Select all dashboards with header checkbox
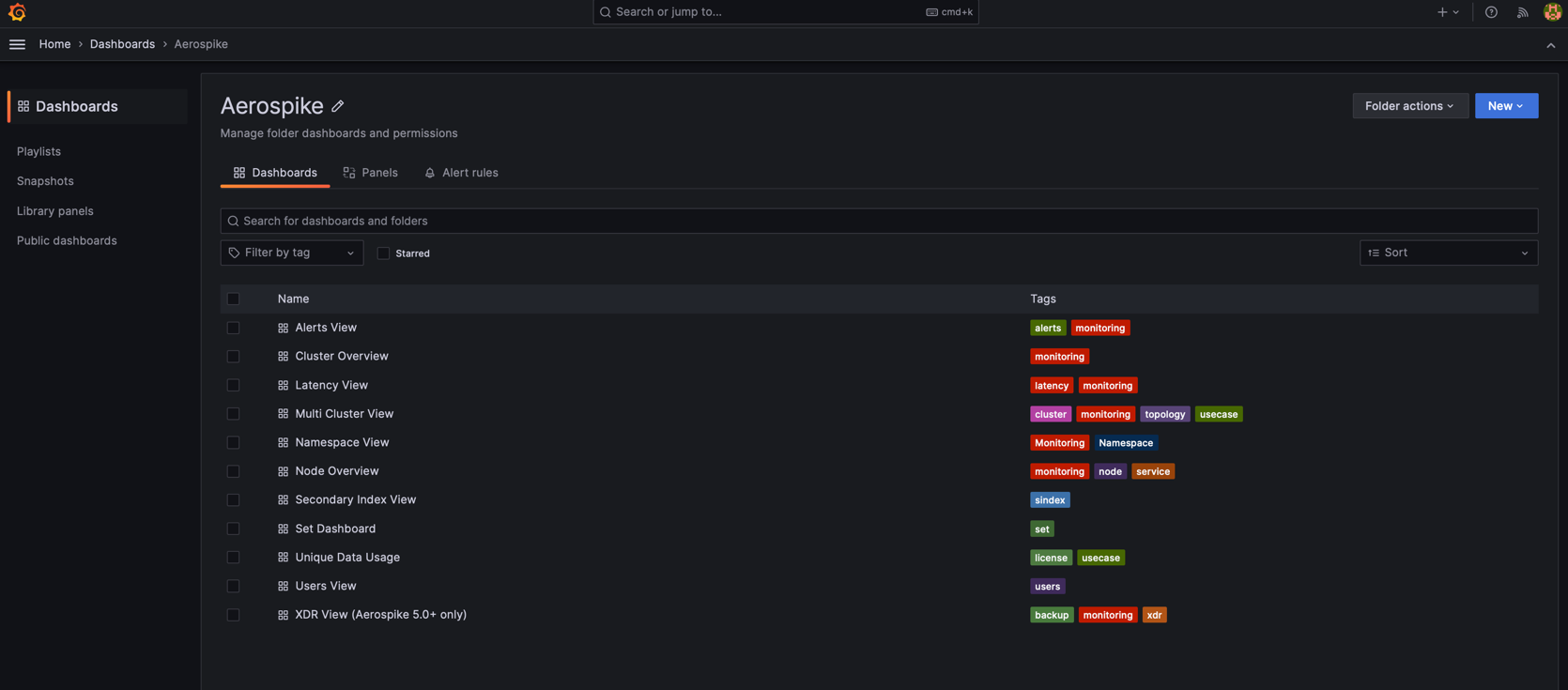 click(x=233, y=299)
